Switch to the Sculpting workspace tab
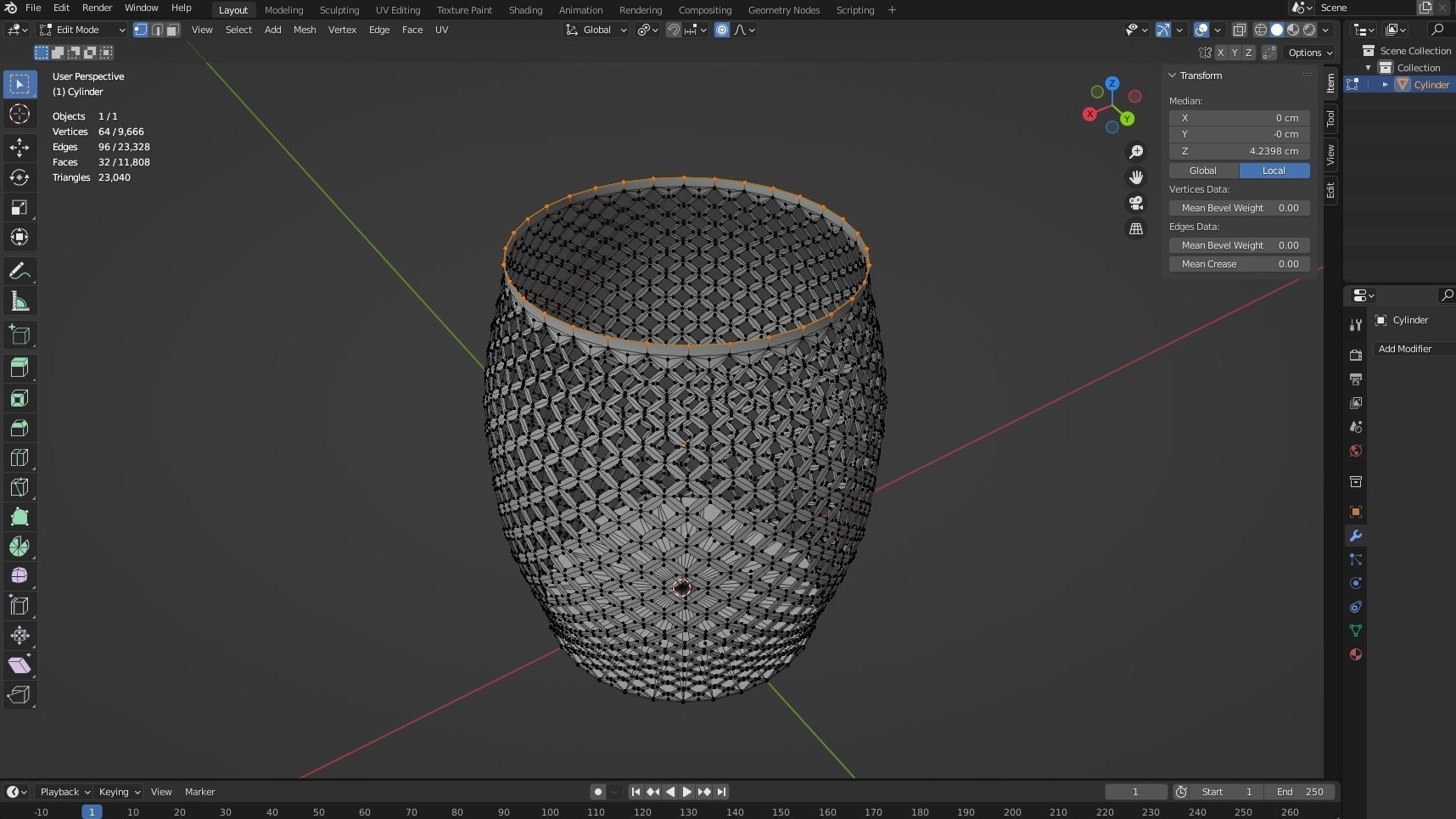The height and width of the screenshot is (819, 1456). tap(339, 10)
